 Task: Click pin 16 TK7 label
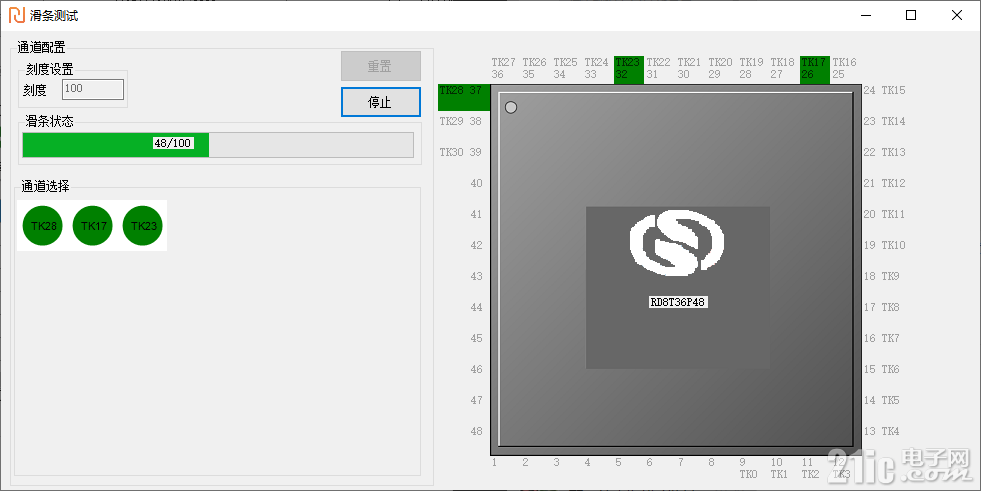(x=882, y=338)
